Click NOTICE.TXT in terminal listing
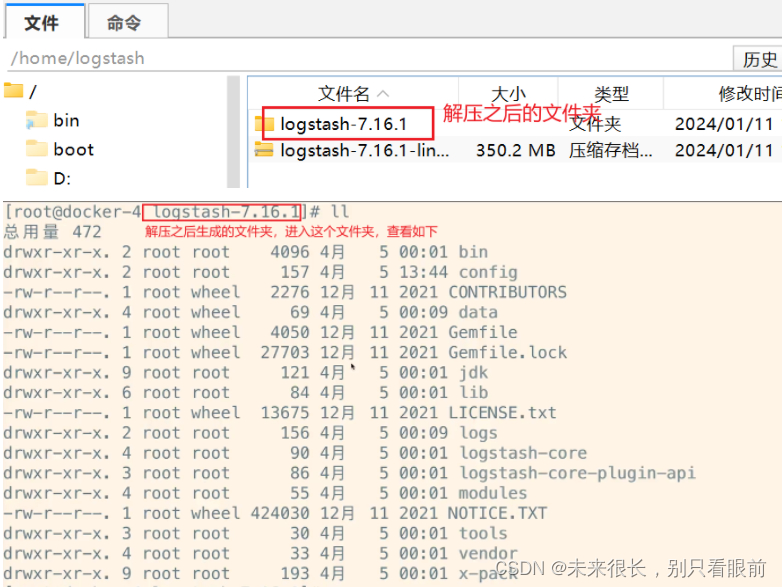Screen dimensions: 782x587 coord(497,513)
